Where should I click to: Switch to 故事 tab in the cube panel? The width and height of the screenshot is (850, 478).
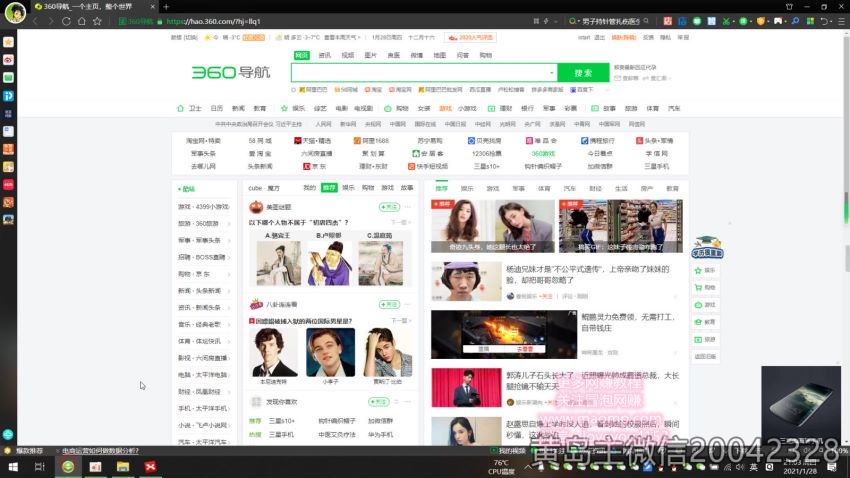tap(407, 188)
